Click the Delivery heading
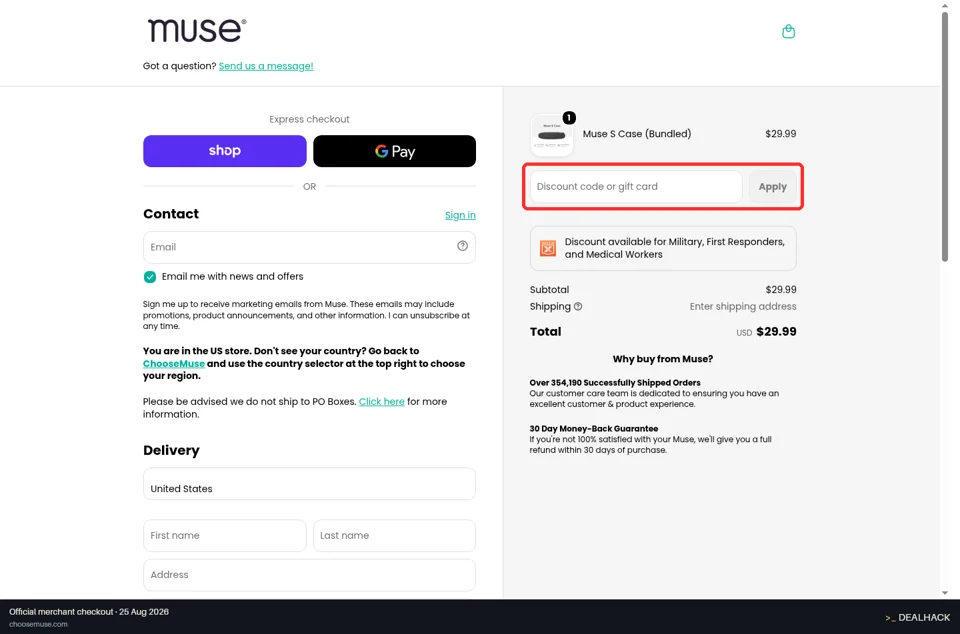The width and height of the screenshot is (960, 634). tap(171, 450)
